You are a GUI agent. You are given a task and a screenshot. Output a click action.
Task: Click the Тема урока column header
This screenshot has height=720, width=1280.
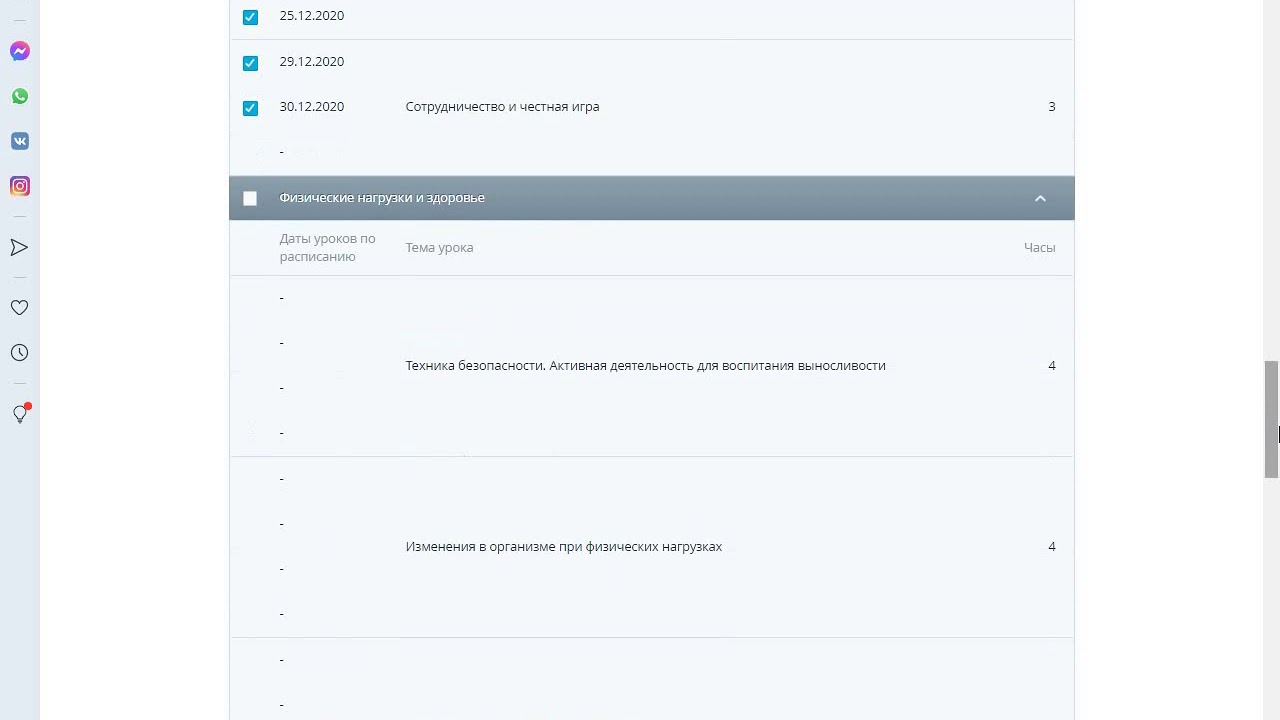pyautogui.click(x=439, y=248)
